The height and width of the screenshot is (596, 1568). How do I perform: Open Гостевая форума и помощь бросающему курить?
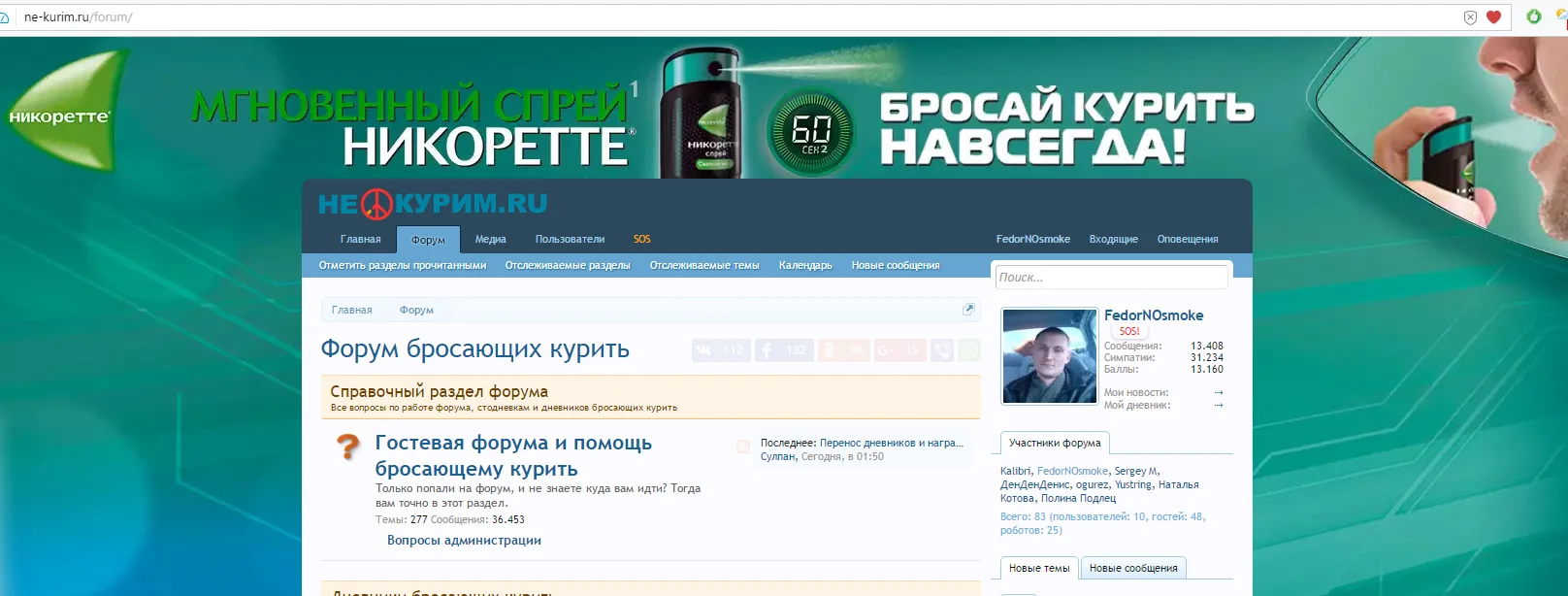tap(513, 455)
